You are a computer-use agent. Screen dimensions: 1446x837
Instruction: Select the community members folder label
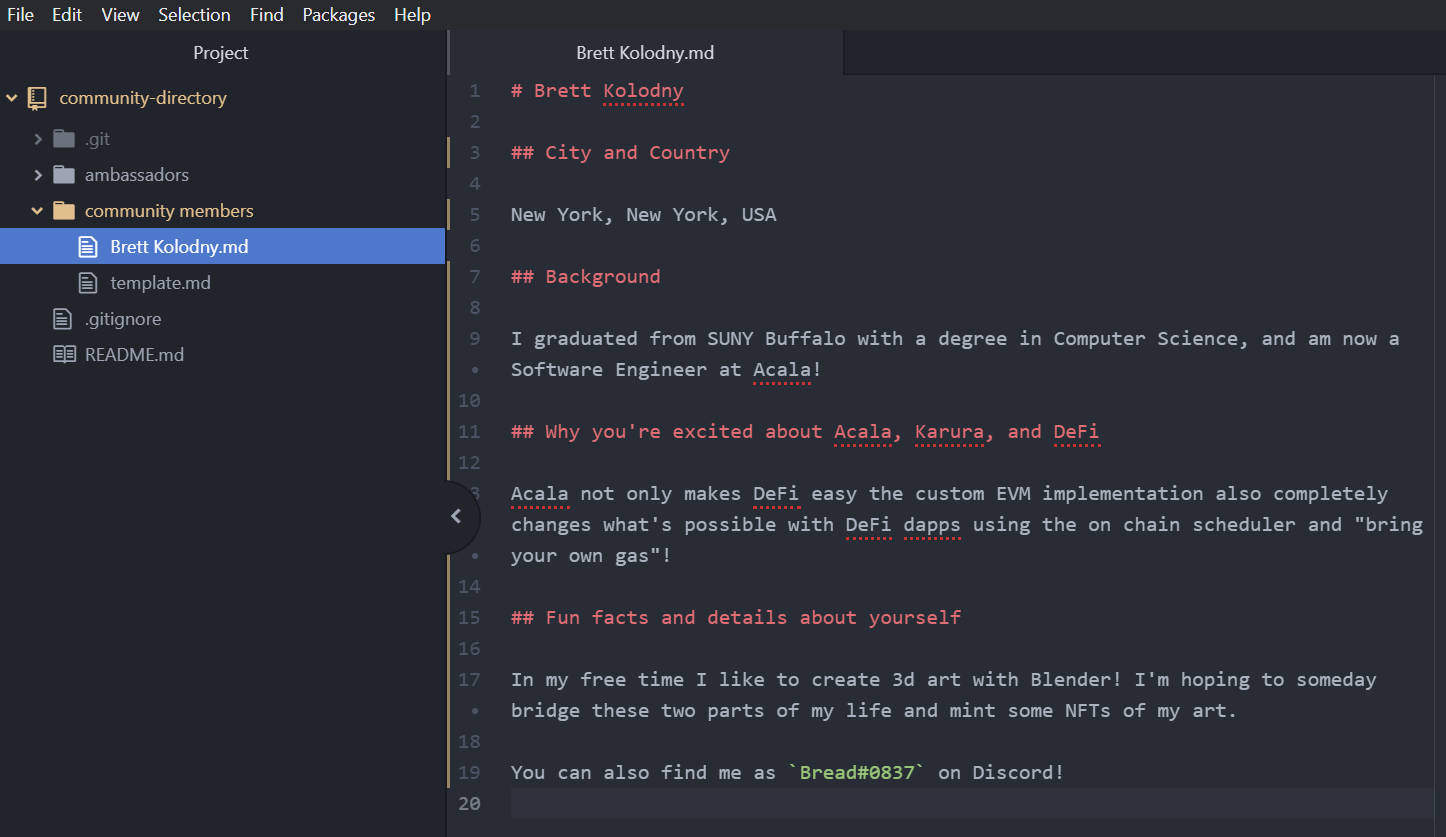pos(169,211)
